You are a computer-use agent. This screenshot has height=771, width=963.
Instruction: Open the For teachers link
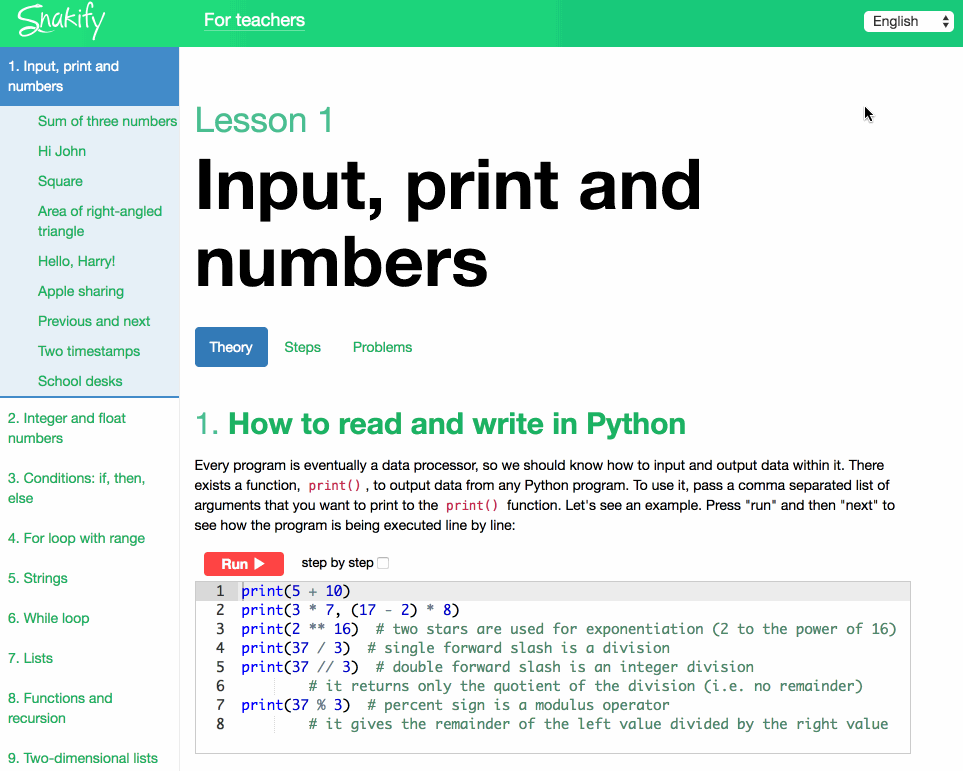pos(254,20)
